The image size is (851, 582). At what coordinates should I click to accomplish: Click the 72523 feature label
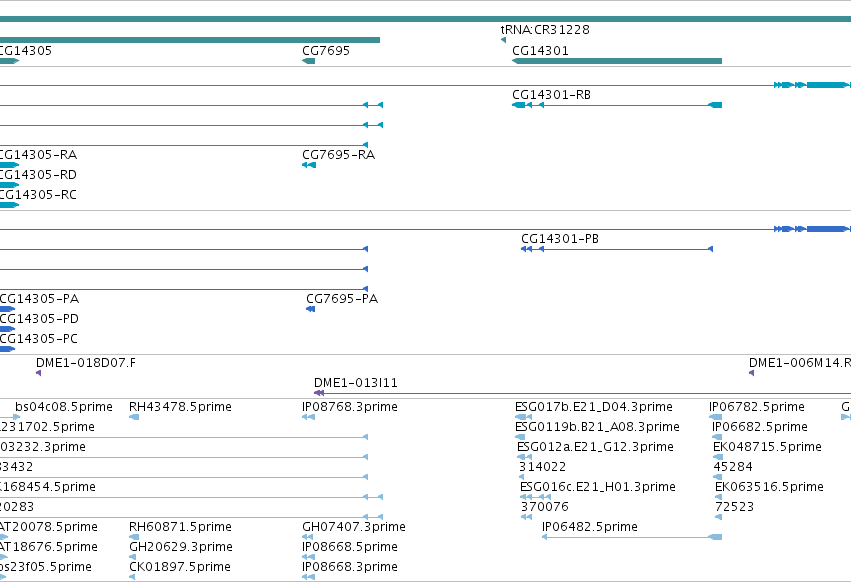(735, 507)
